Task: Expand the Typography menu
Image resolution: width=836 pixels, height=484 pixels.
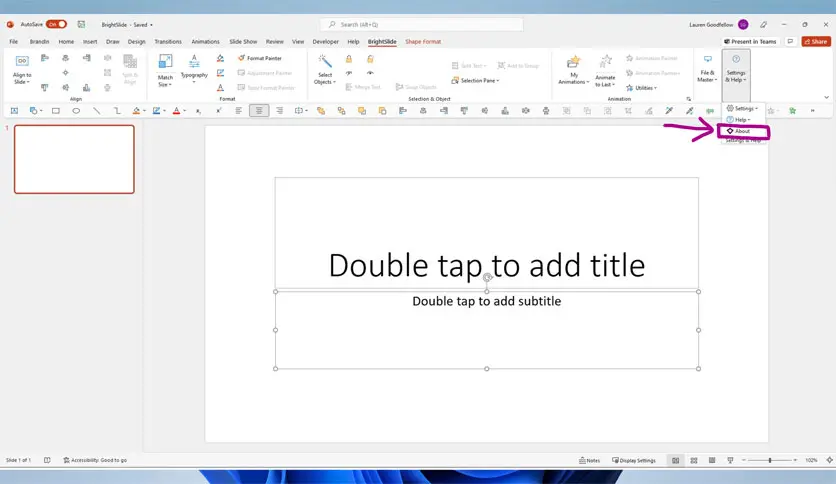Action: click(194, 69)
